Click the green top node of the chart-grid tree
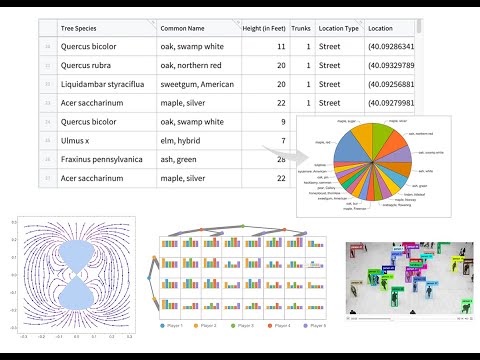Image resolution: width=480 pixels, height=360 pixels. click(x=243, y=226)
